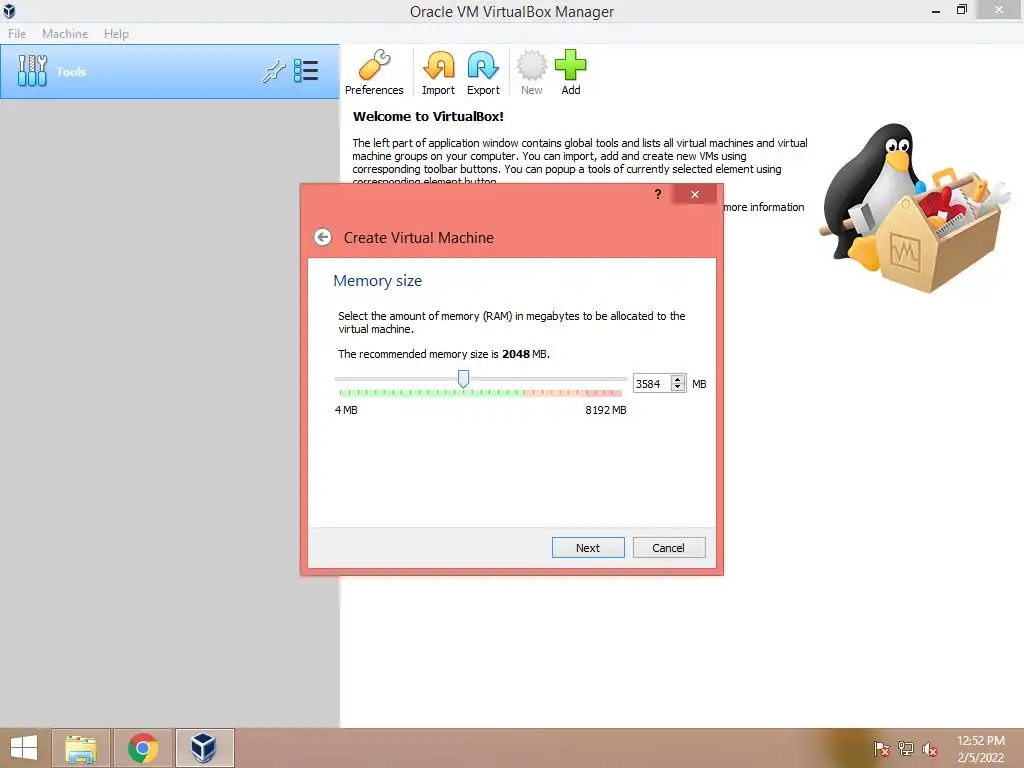Click the greyed New machine icon
This screenshot has width=1024, height=768.
point(531,72)
